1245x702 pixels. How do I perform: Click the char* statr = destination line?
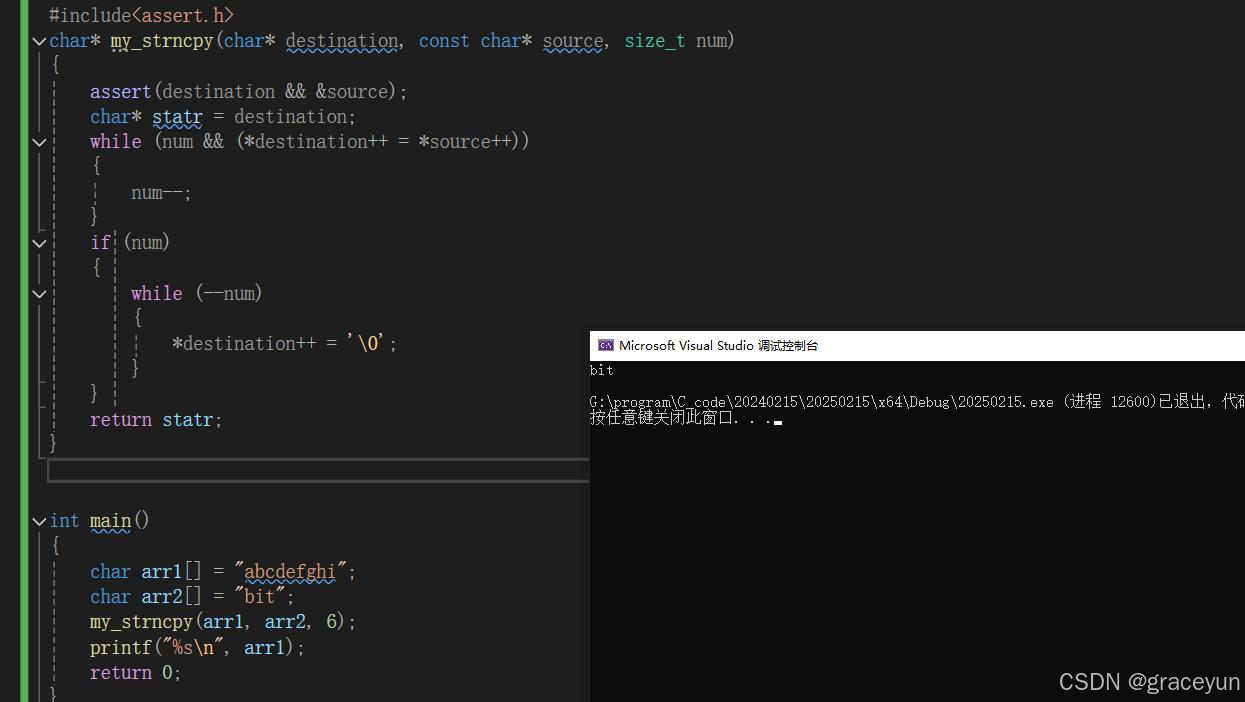223,117
